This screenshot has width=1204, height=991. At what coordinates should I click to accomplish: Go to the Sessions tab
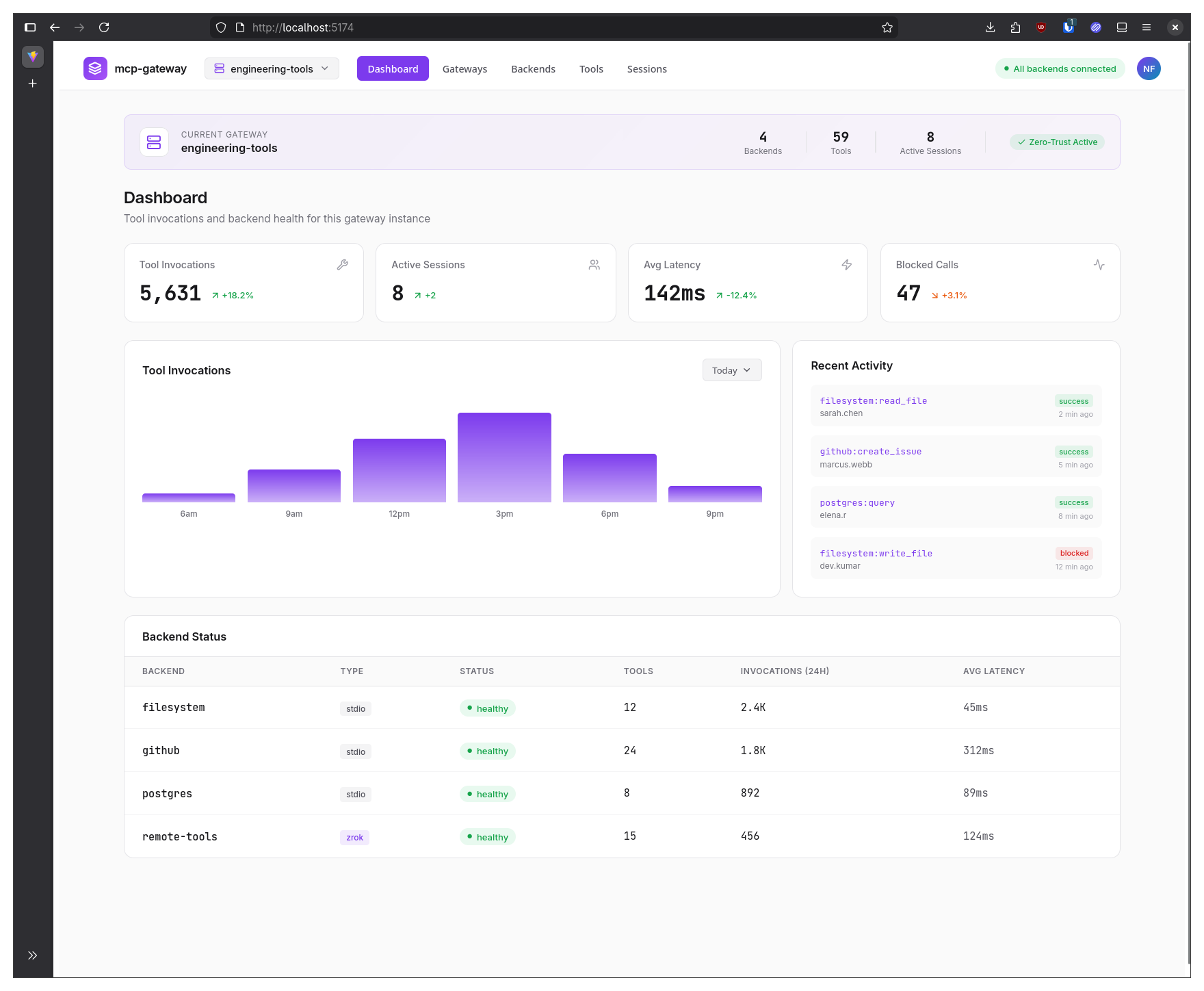(646, 68)
